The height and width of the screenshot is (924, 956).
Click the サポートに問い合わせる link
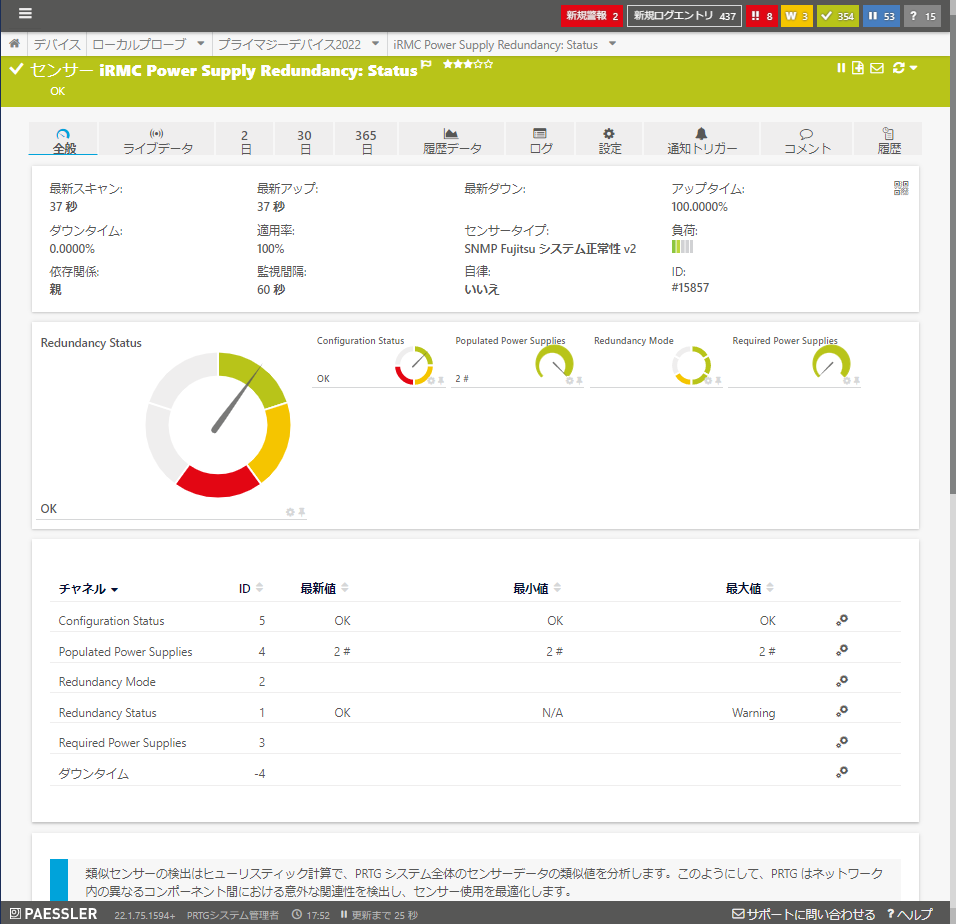tap(804, 914)
